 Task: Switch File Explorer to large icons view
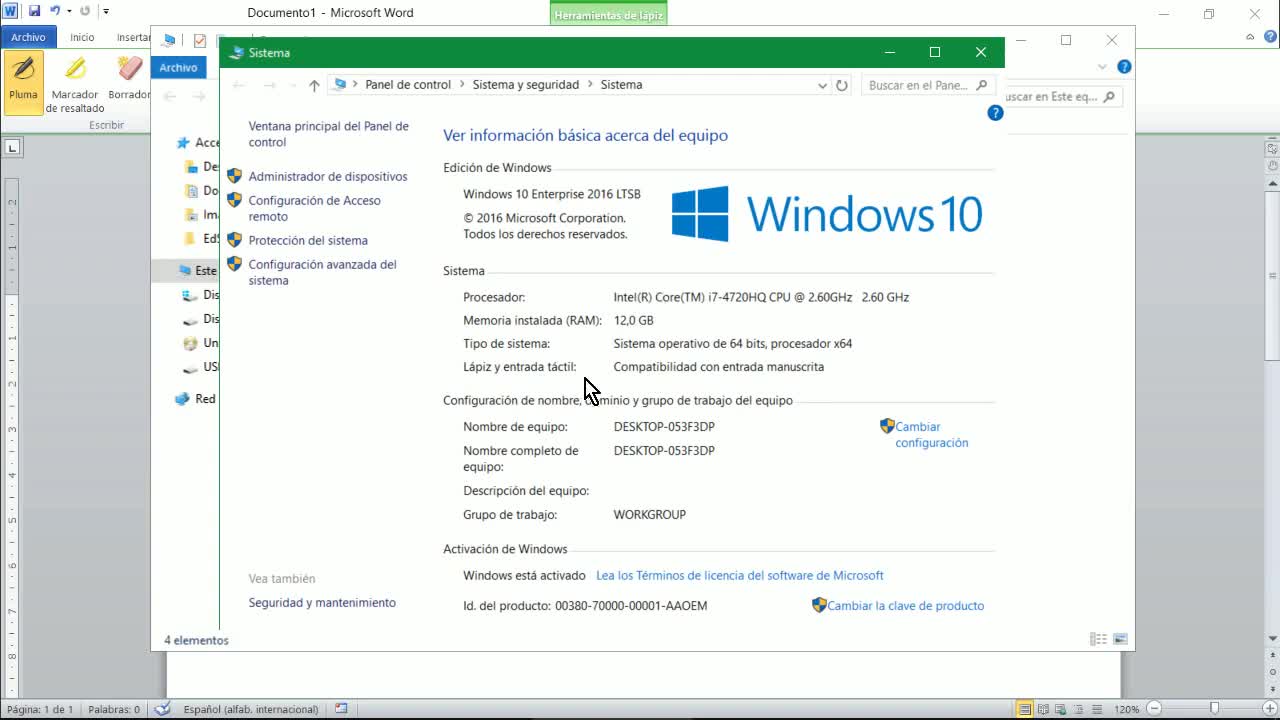pyautogui.click(x=1121, y=639)
